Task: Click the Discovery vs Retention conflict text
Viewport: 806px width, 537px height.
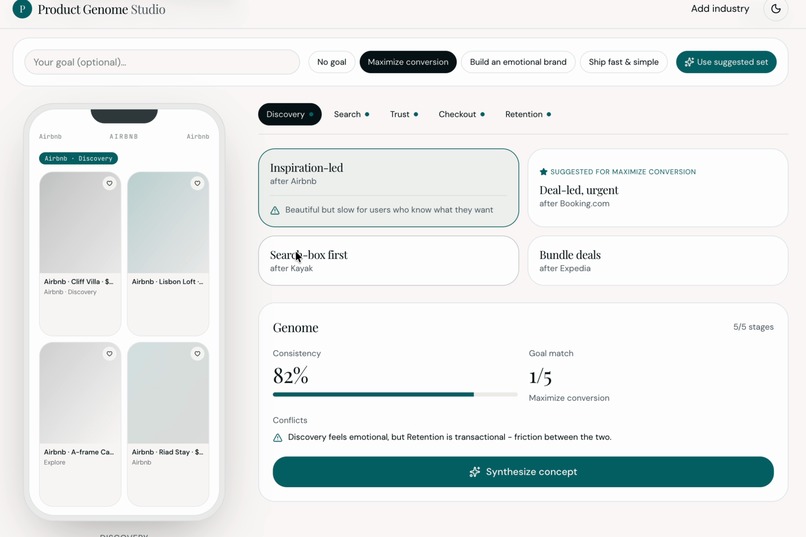Action: [x=449, y=437]
